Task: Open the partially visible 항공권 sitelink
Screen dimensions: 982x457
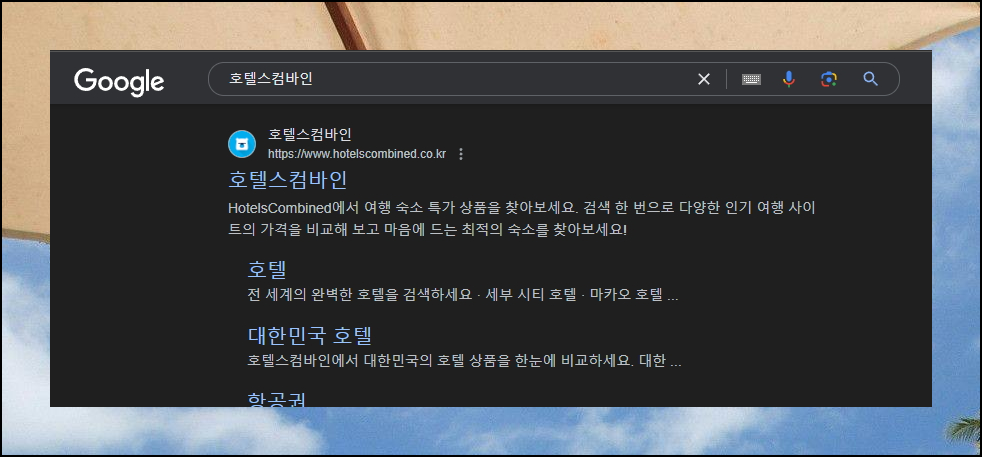Action: coord(276,399)
